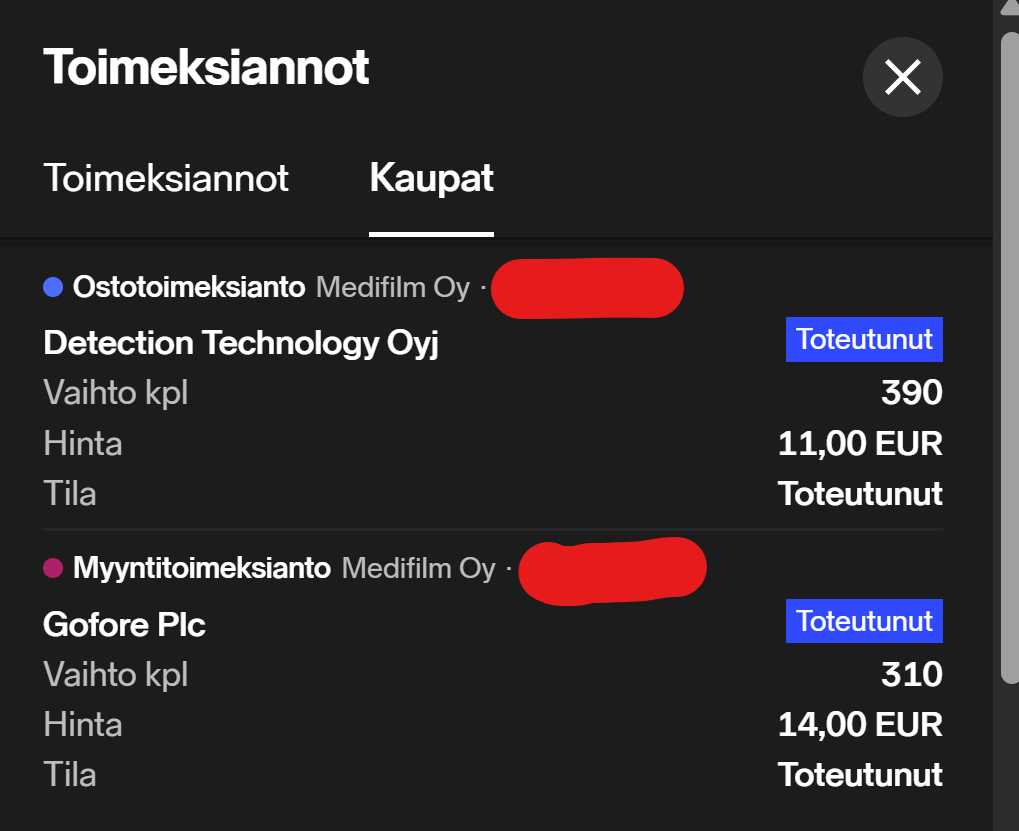Click Toteutunut badge for Detection Technology
1019x831 pixels.
(864, 340)
